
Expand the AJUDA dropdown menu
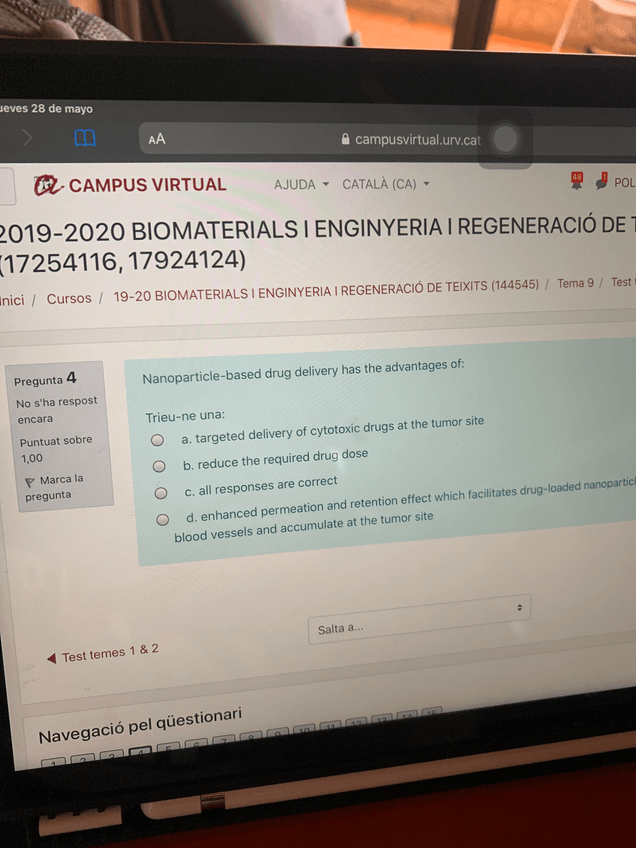301,184
